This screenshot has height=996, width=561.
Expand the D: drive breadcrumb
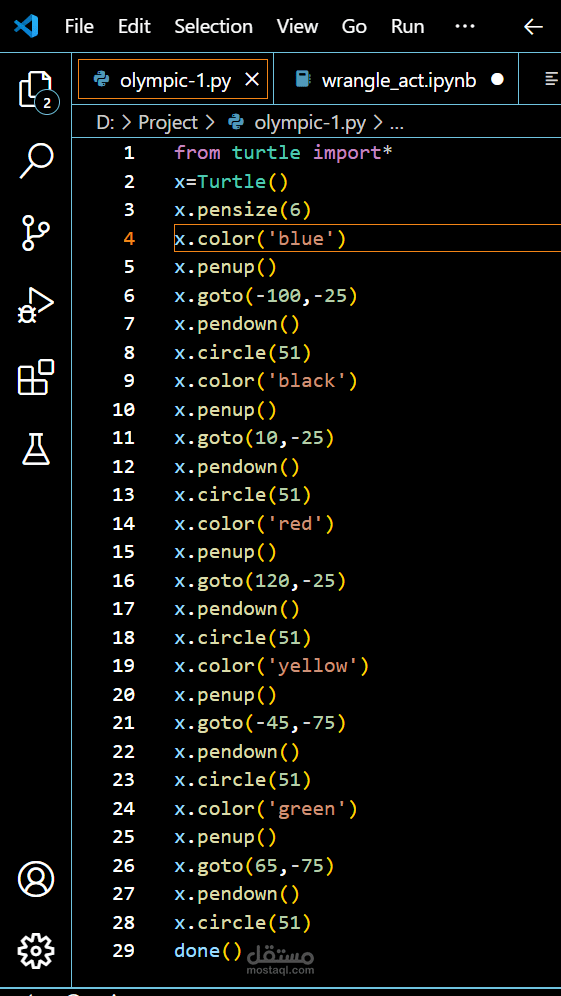[105, 123]
